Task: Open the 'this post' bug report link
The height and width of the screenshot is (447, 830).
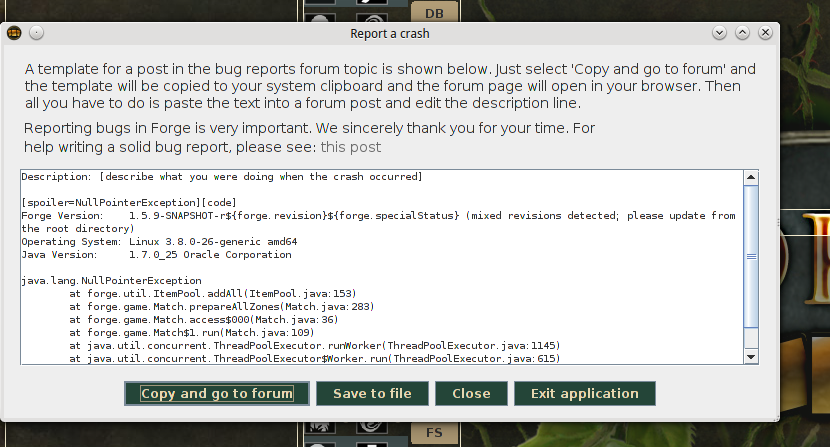Action: [x=350, y=147]
